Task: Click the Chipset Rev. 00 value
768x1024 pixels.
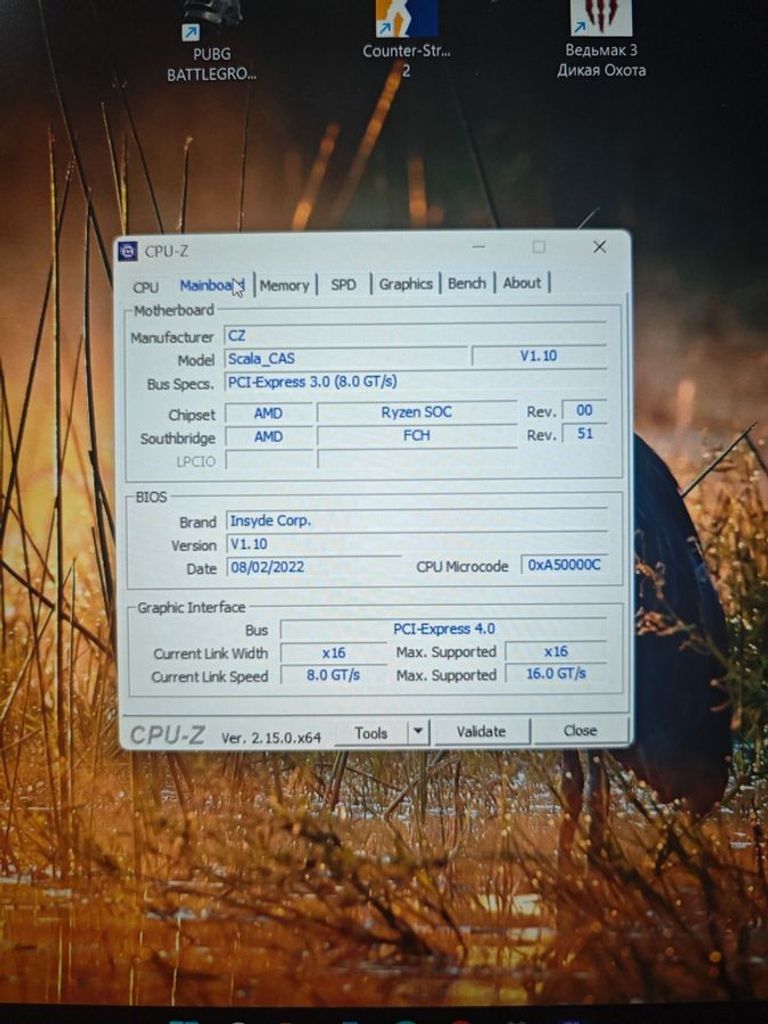Action: pos(584,410)
